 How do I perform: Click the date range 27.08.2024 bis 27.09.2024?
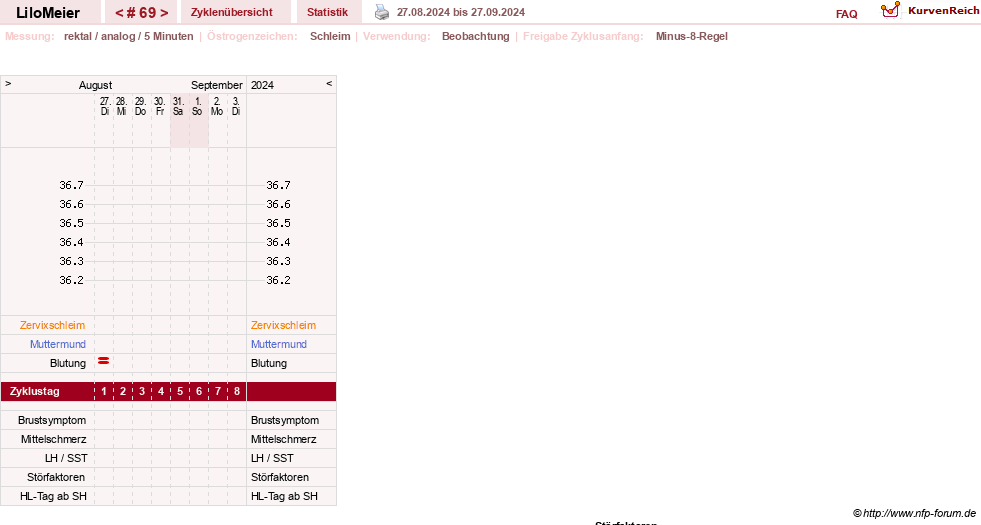461,13
